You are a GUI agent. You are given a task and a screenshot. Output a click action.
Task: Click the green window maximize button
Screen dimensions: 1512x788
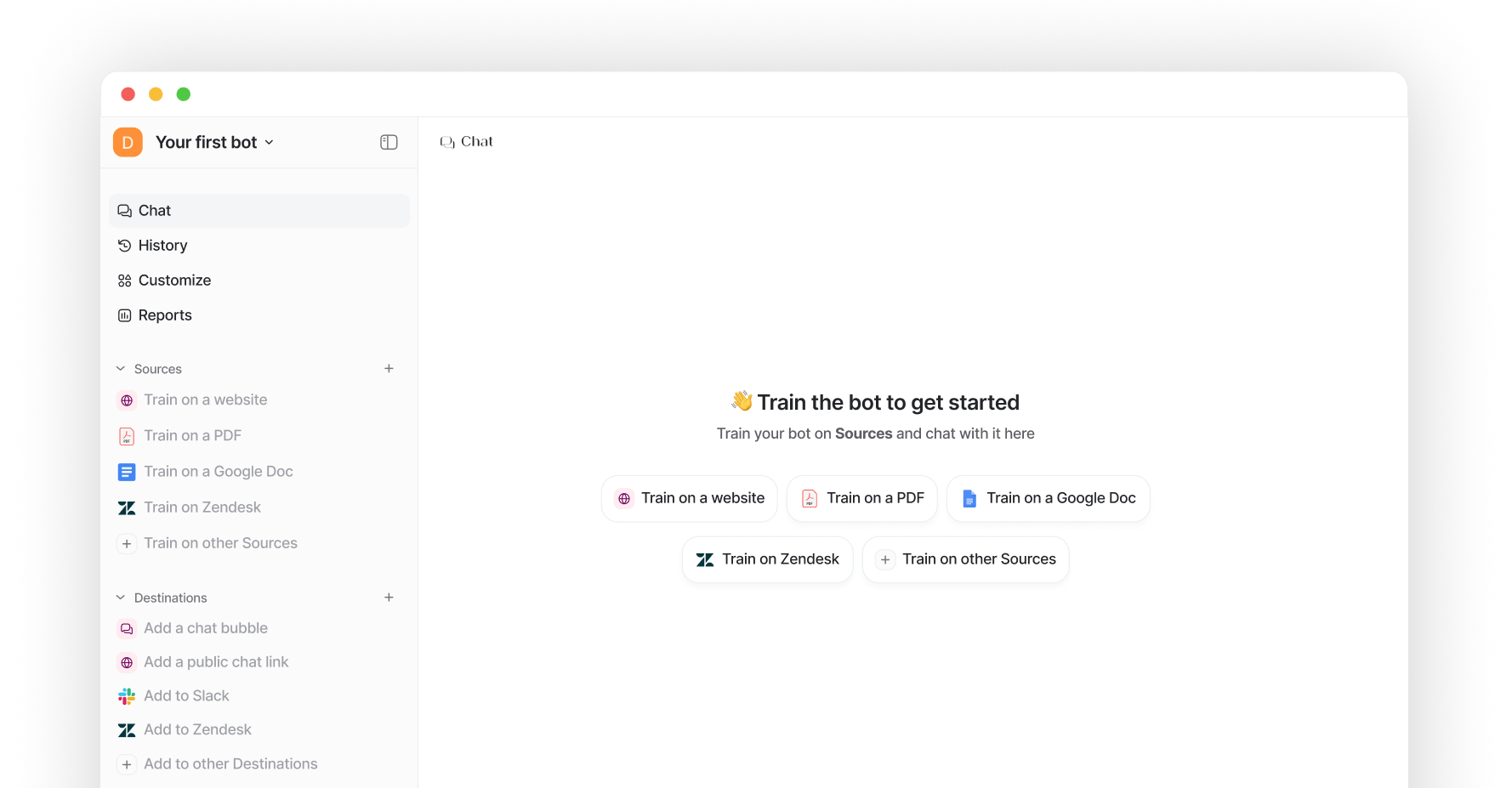184,94
